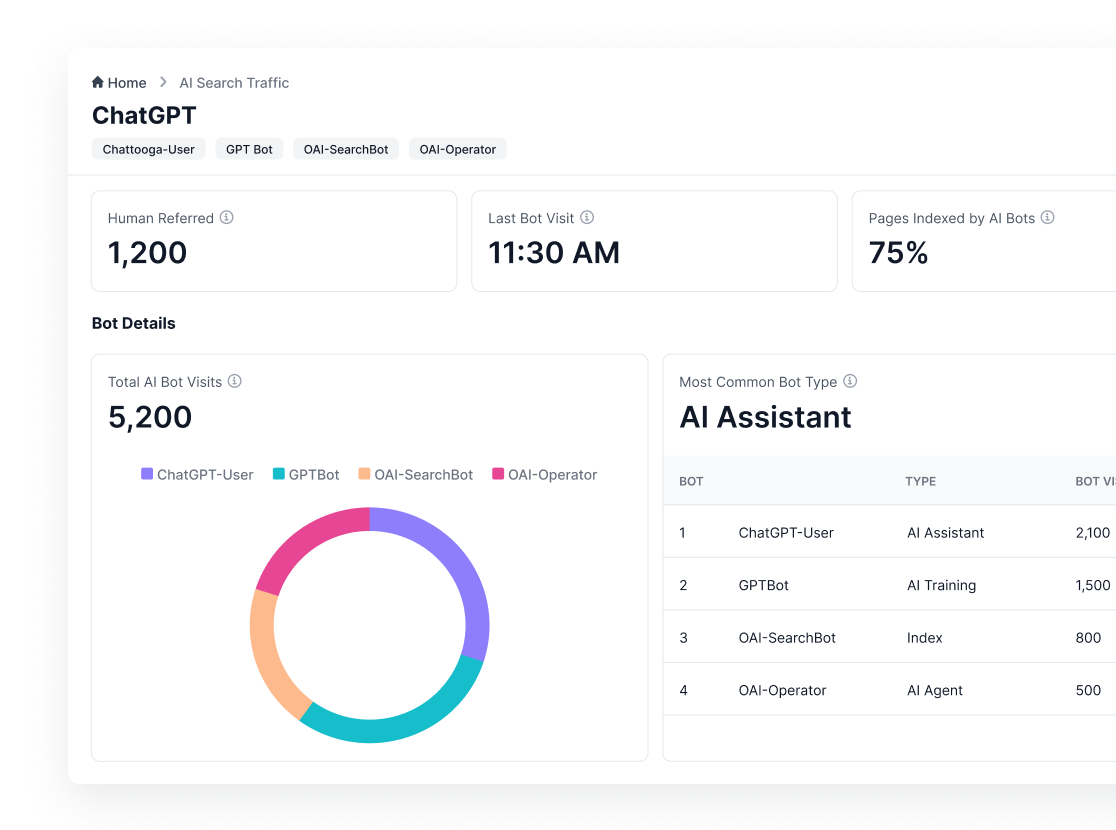The height and width of the screenshot is (830, 1116).
Task: Toggle ChatGPT-User purple legend swatch
Action: (x=147, y=474)
